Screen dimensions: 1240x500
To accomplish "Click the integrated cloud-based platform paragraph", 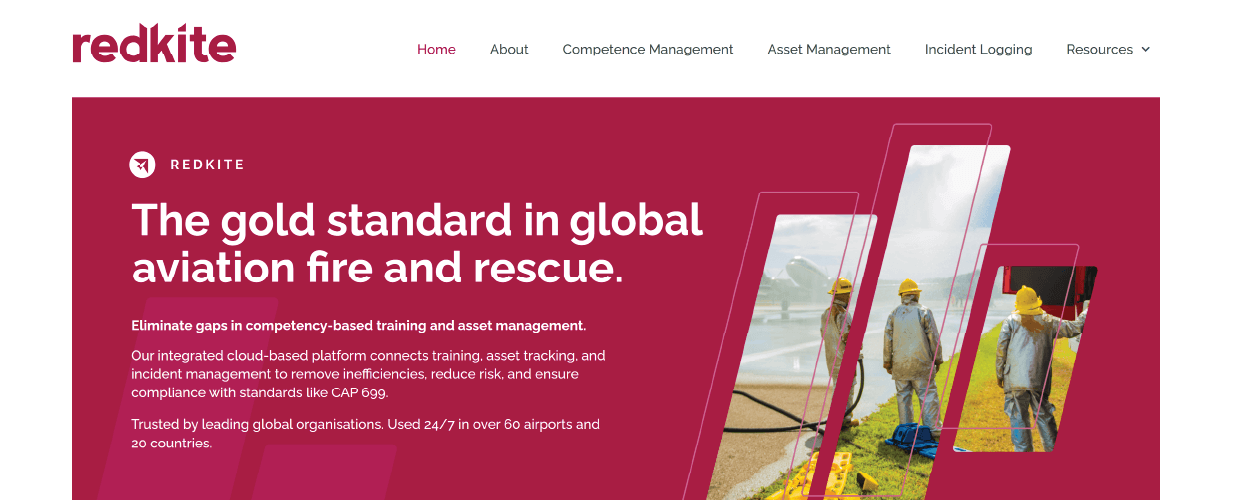I will [368, 374].
